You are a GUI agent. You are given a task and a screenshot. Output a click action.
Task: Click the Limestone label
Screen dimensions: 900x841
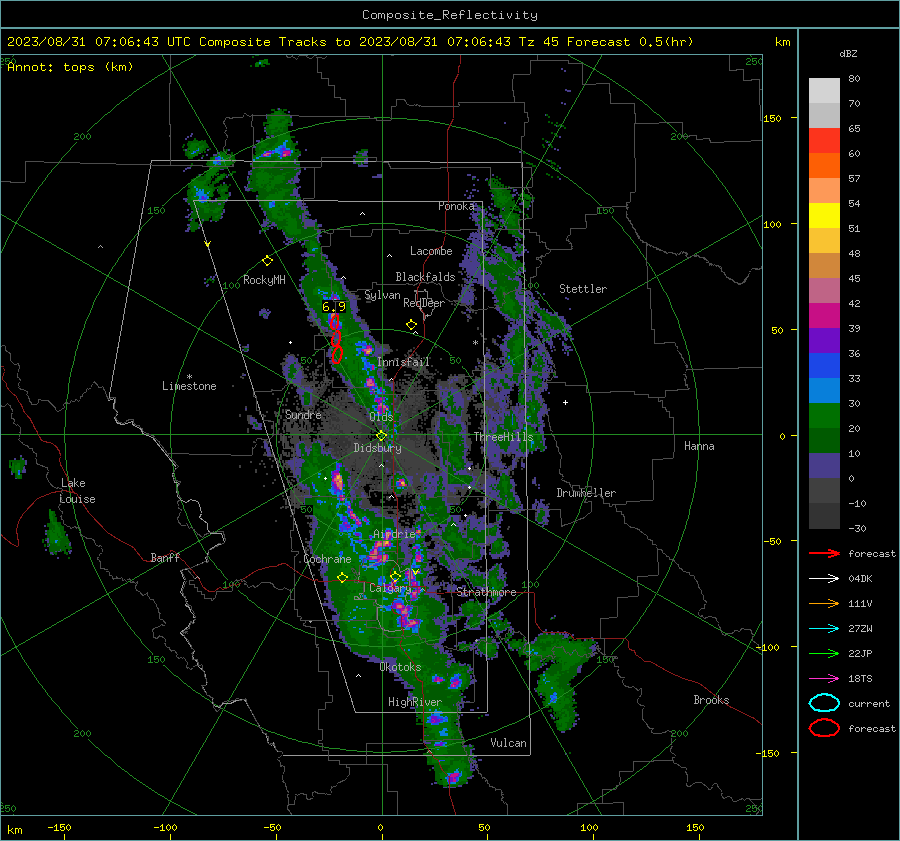189,386
